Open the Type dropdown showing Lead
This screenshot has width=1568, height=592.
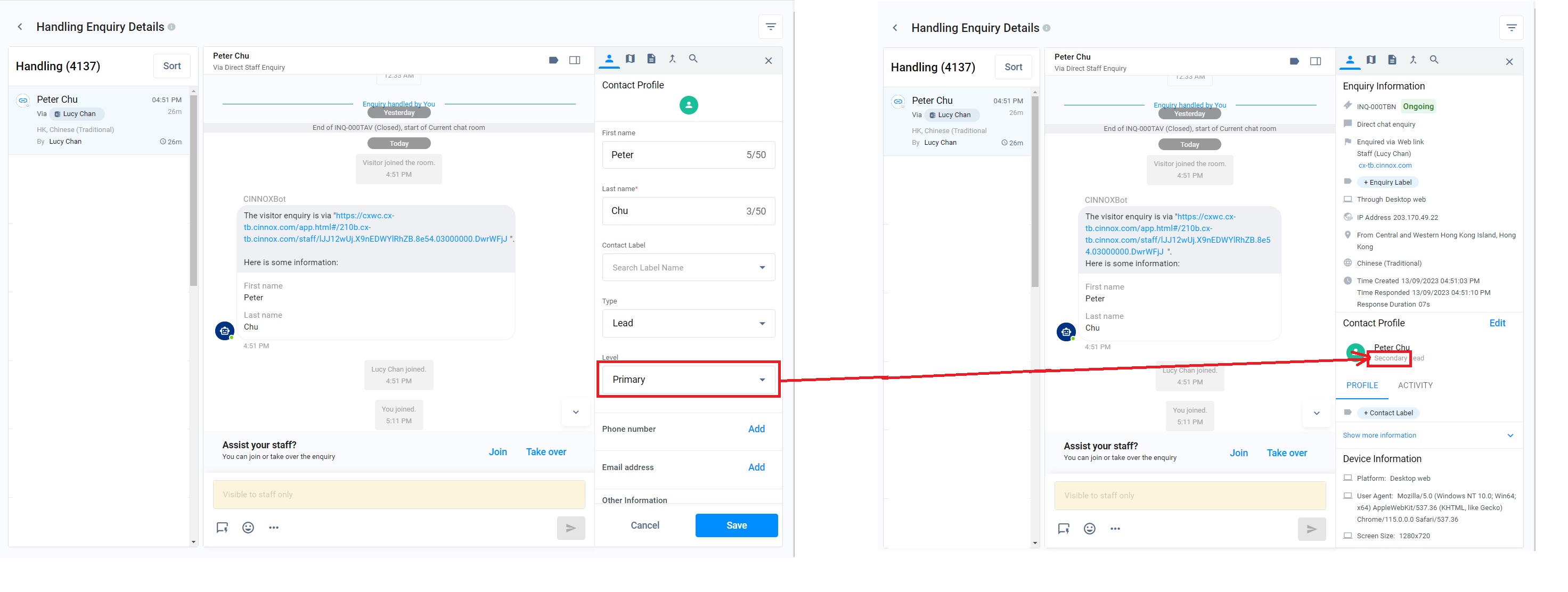click(x=688, y=323)
